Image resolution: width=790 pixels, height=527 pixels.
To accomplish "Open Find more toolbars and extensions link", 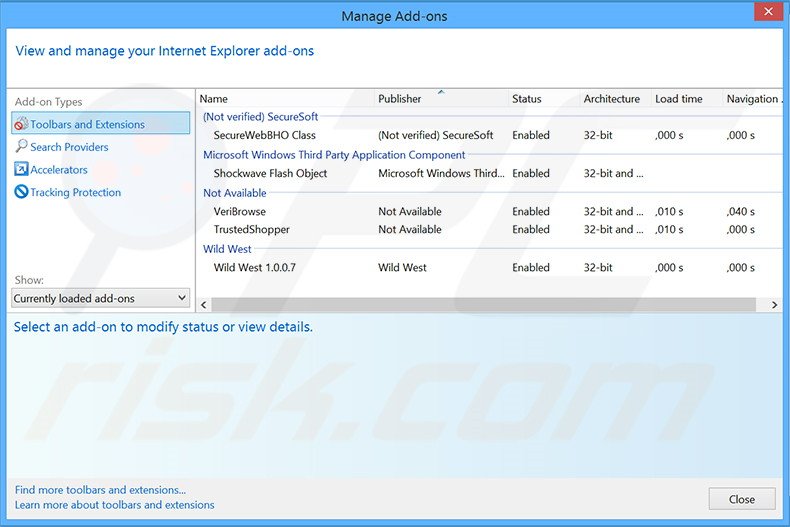I will click(x=100, y=490).
